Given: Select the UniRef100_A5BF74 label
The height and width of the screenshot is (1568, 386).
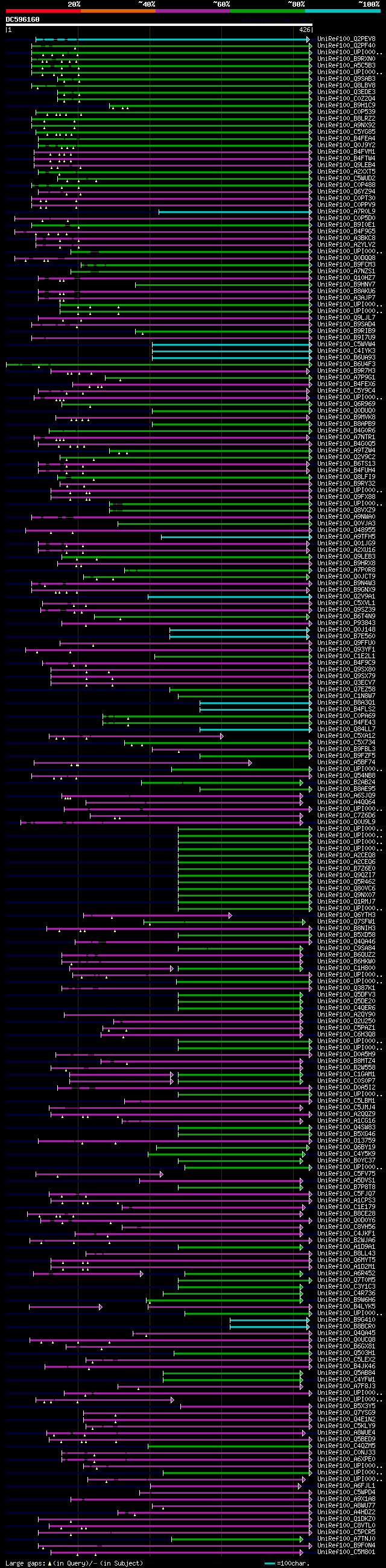Looking at the screenshot, I should [x=346, y=763].
